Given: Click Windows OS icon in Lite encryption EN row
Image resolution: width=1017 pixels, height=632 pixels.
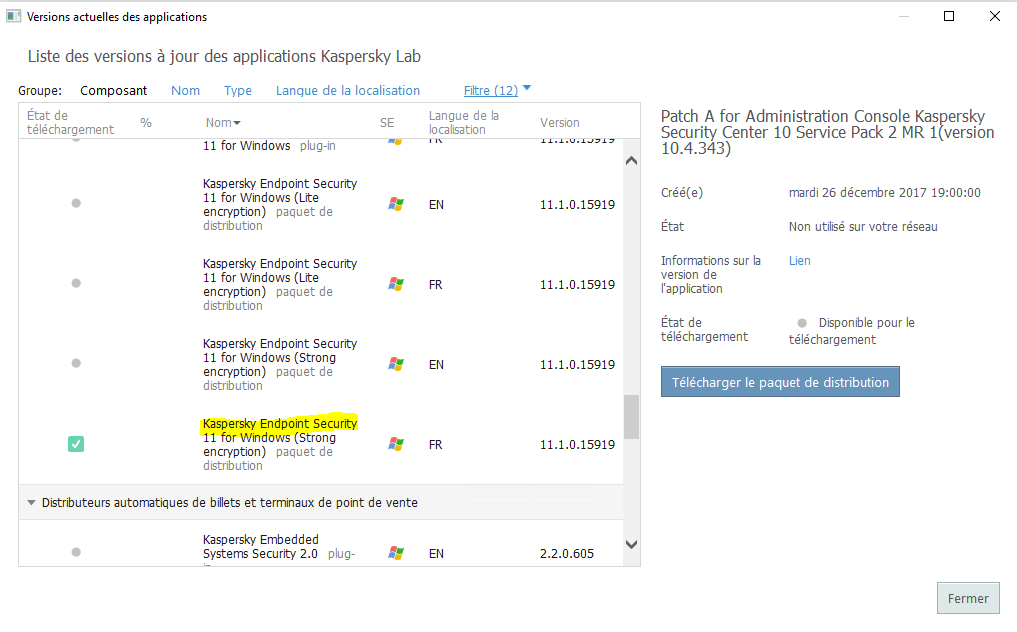Looking at the screenshot, I should 396,204.
